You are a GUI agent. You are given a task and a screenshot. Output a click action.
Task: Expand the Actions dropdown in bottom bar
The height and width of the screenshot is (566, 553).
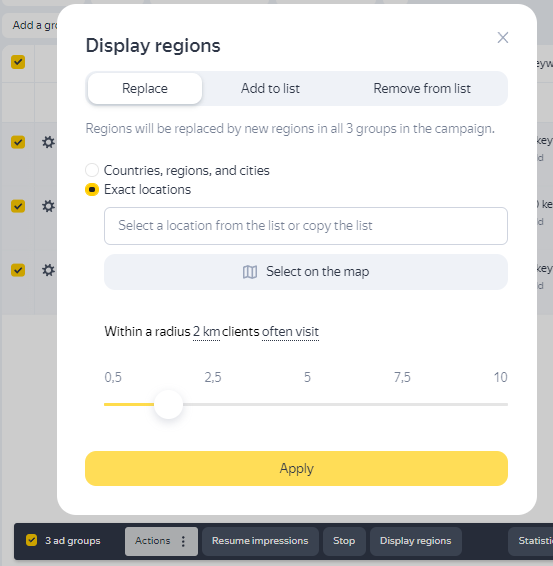[161, 541]
